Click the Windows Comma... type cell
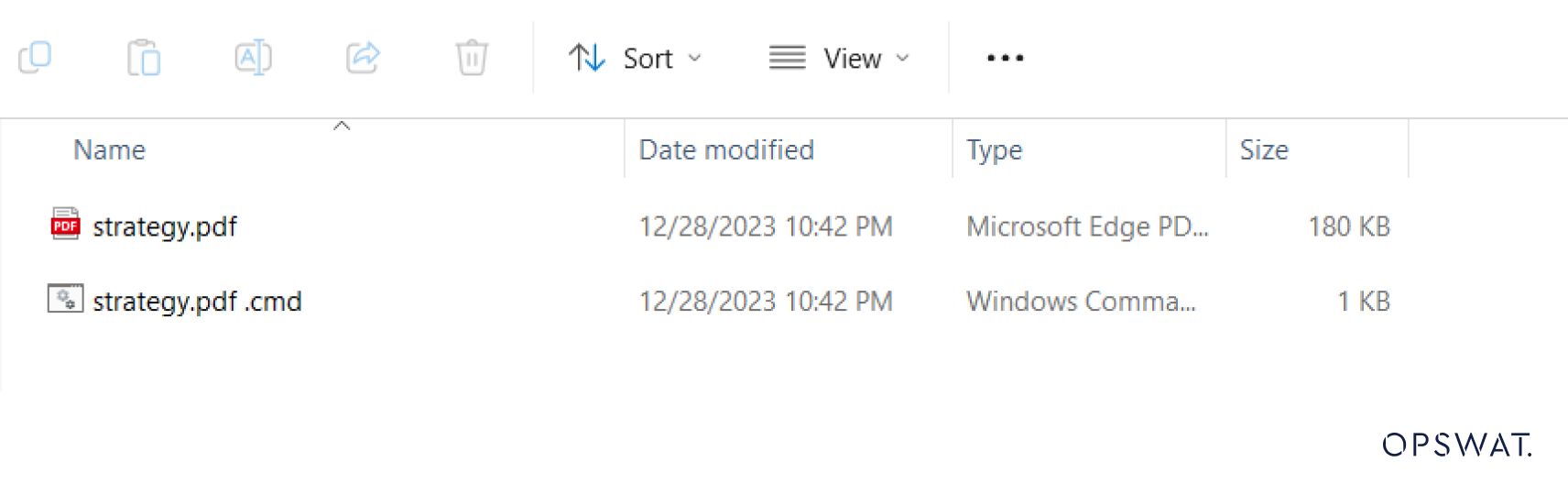Image resolution: width=1568 pixels, height=495 pixels. [1081, 302]
